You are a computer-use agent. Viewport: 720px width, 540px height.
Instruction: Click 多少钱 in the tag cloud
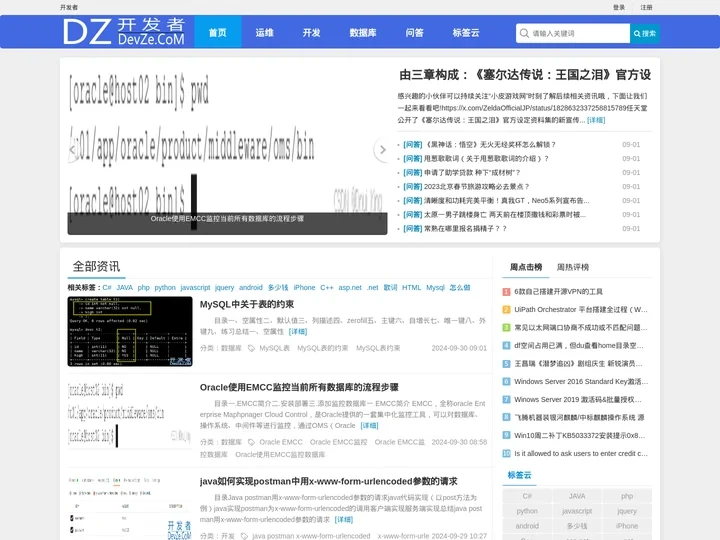pyautogui.click(x=577, y=526)
